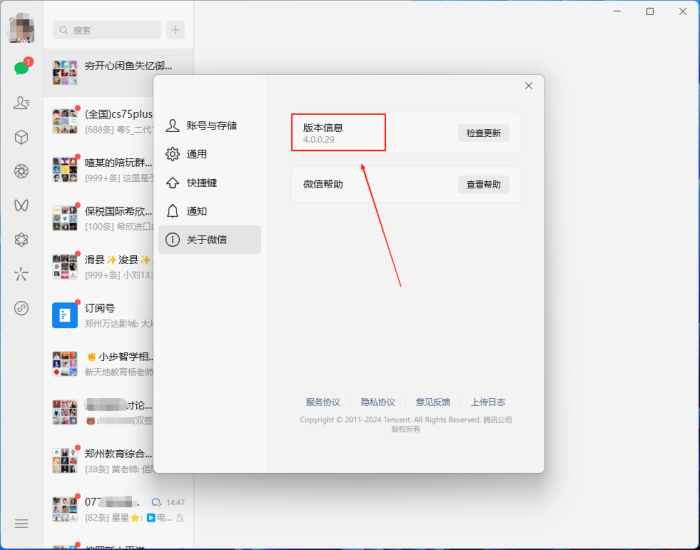The height and width of the screenshot is (550, 700).
Task: Open the Mini Programs icon in sidebar
Action: [x=21, y=308]
